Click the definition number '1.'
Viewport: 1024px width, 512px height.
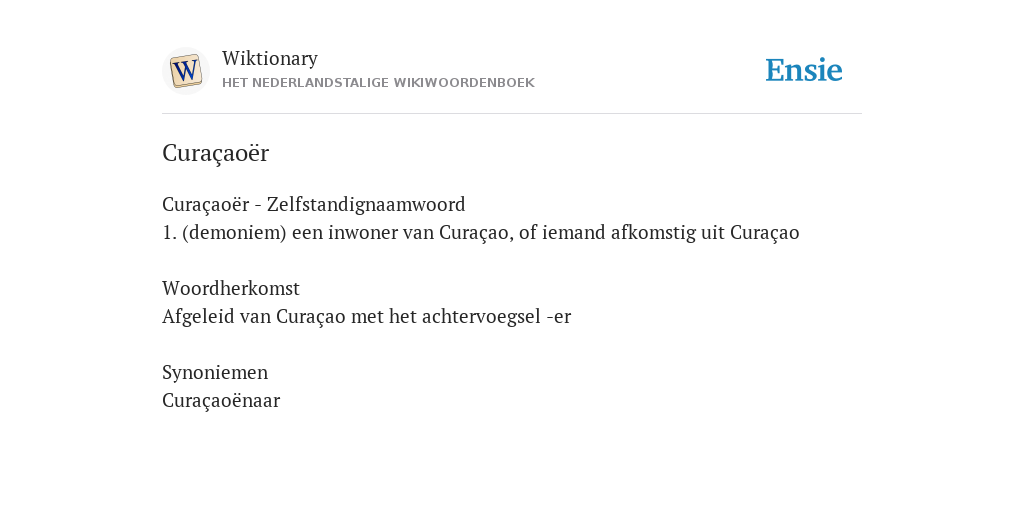pyautogui.click(x=170, y=232)
